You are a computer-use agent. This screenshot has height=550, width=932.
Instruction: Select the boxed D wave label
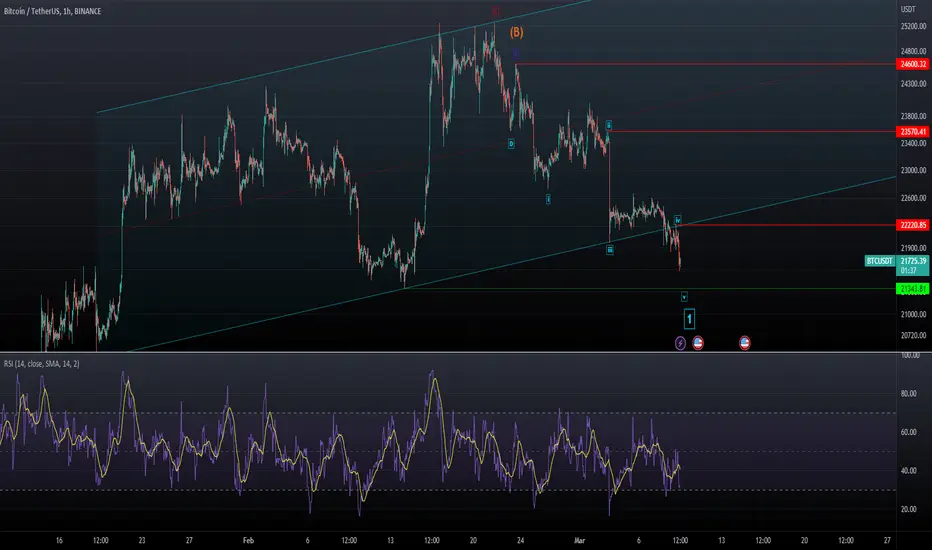point(511,144)
